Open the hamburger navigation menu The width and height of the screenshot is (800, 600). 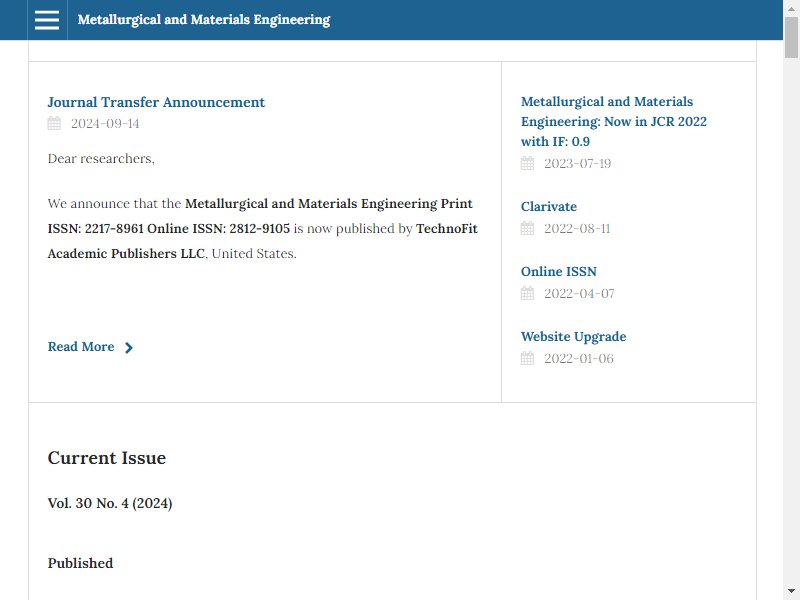47,20
